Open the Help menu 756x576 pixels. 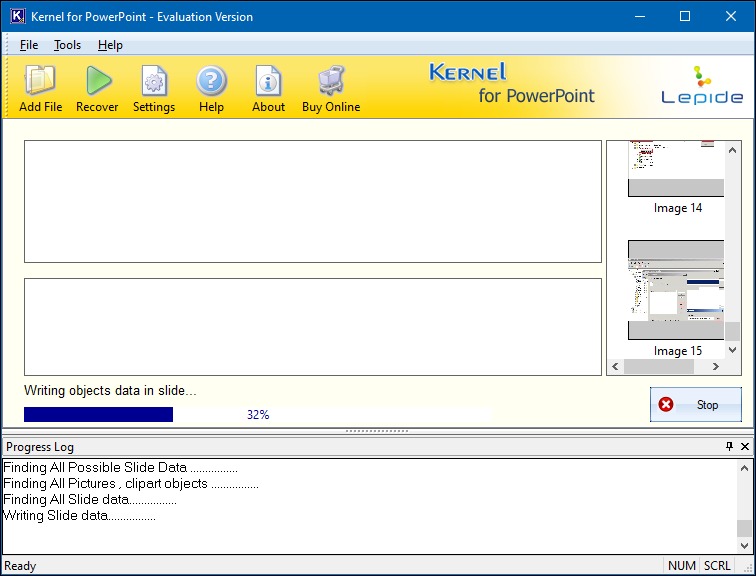(110, 45)
